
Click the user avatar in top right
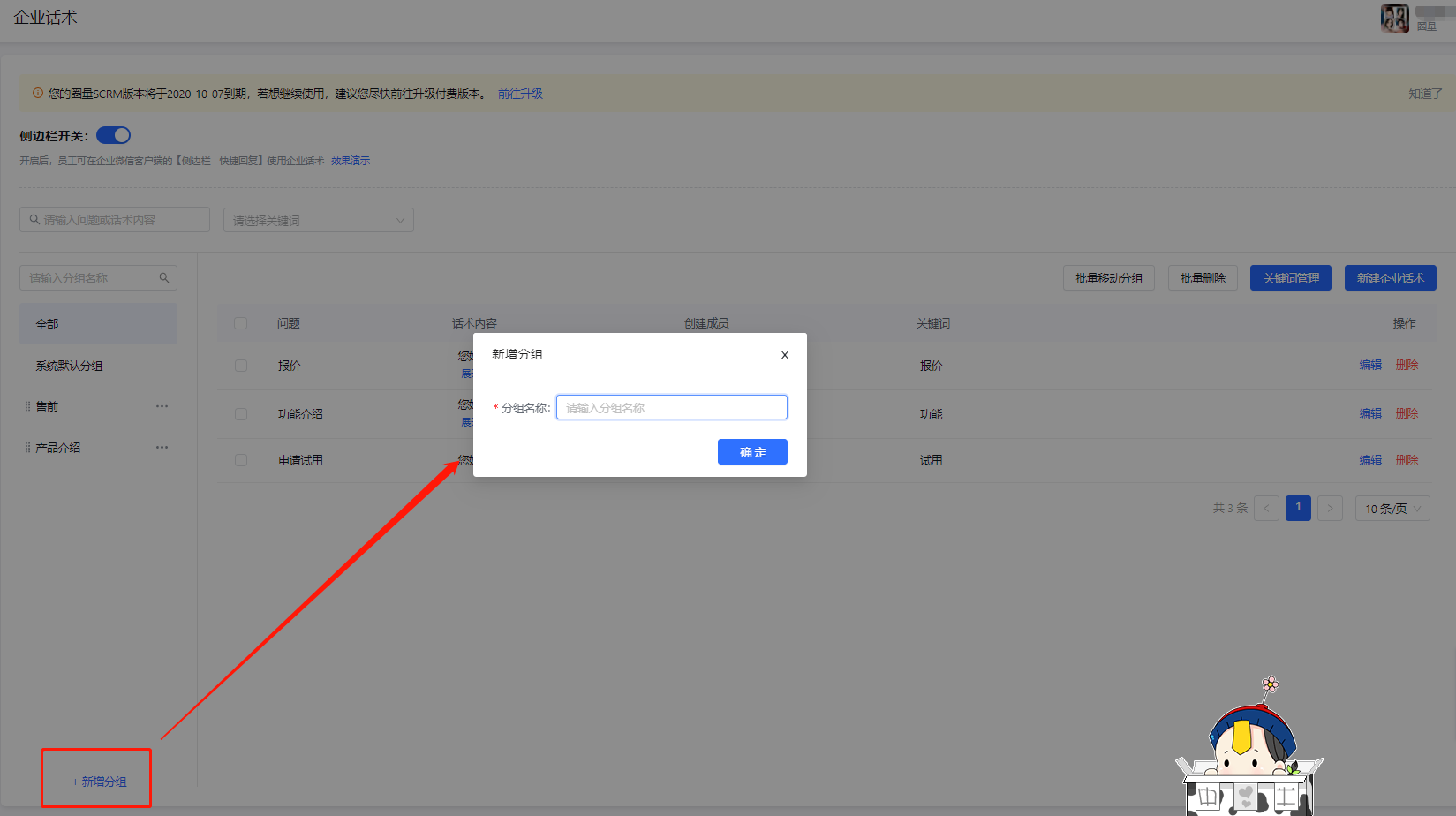point(1394,18)
